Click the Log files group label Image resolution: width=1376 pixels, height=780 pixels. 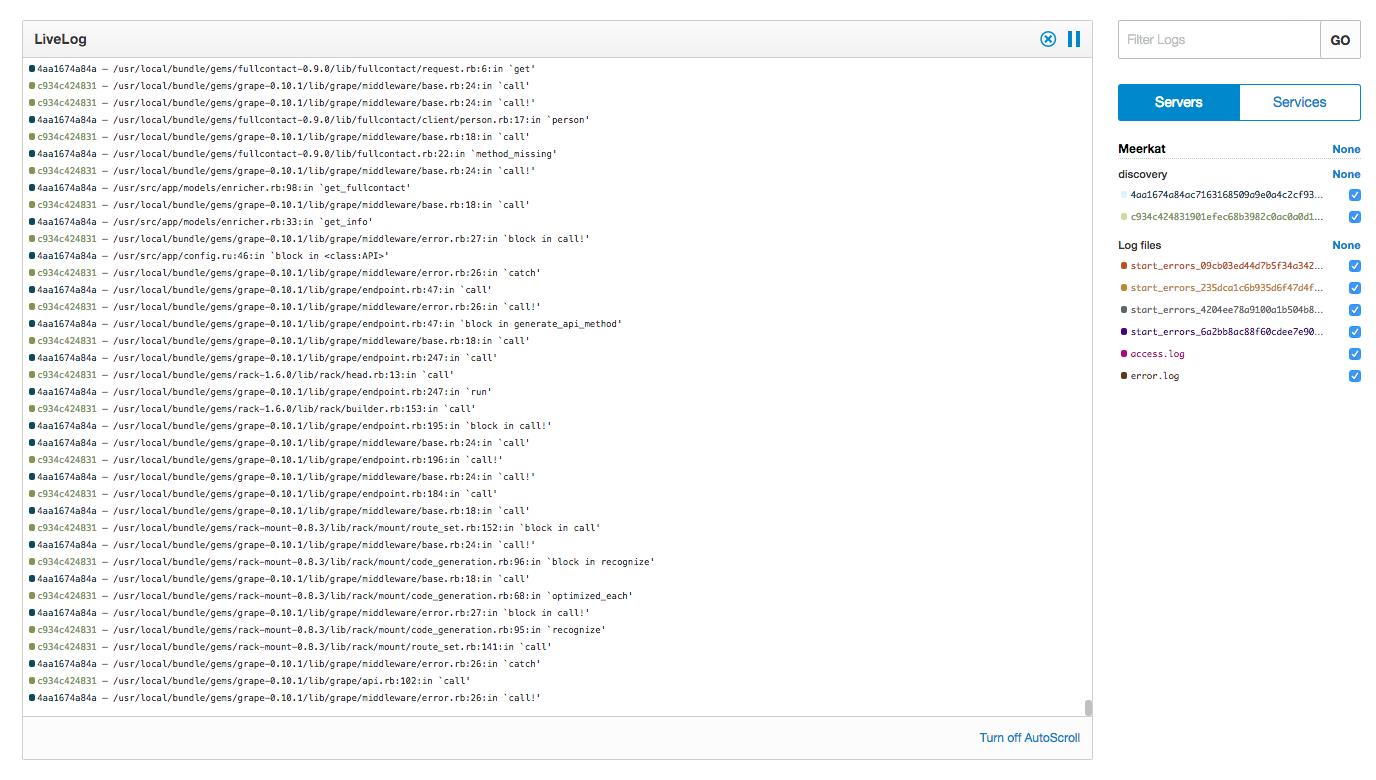click(1139, 245)
